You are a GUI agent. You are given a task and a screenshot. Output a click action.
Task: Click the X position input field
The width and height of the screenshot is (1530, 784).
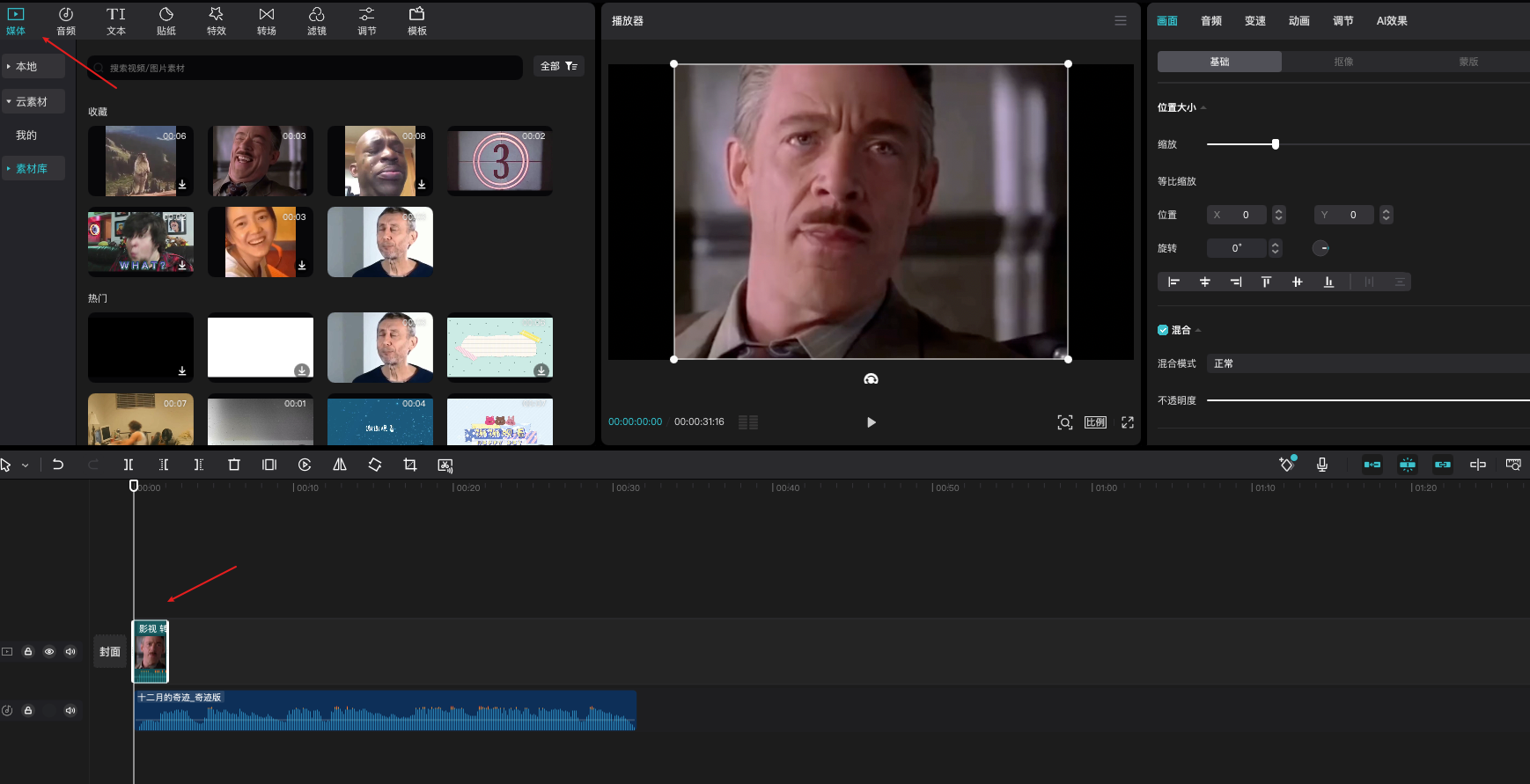coord(1237,215)
